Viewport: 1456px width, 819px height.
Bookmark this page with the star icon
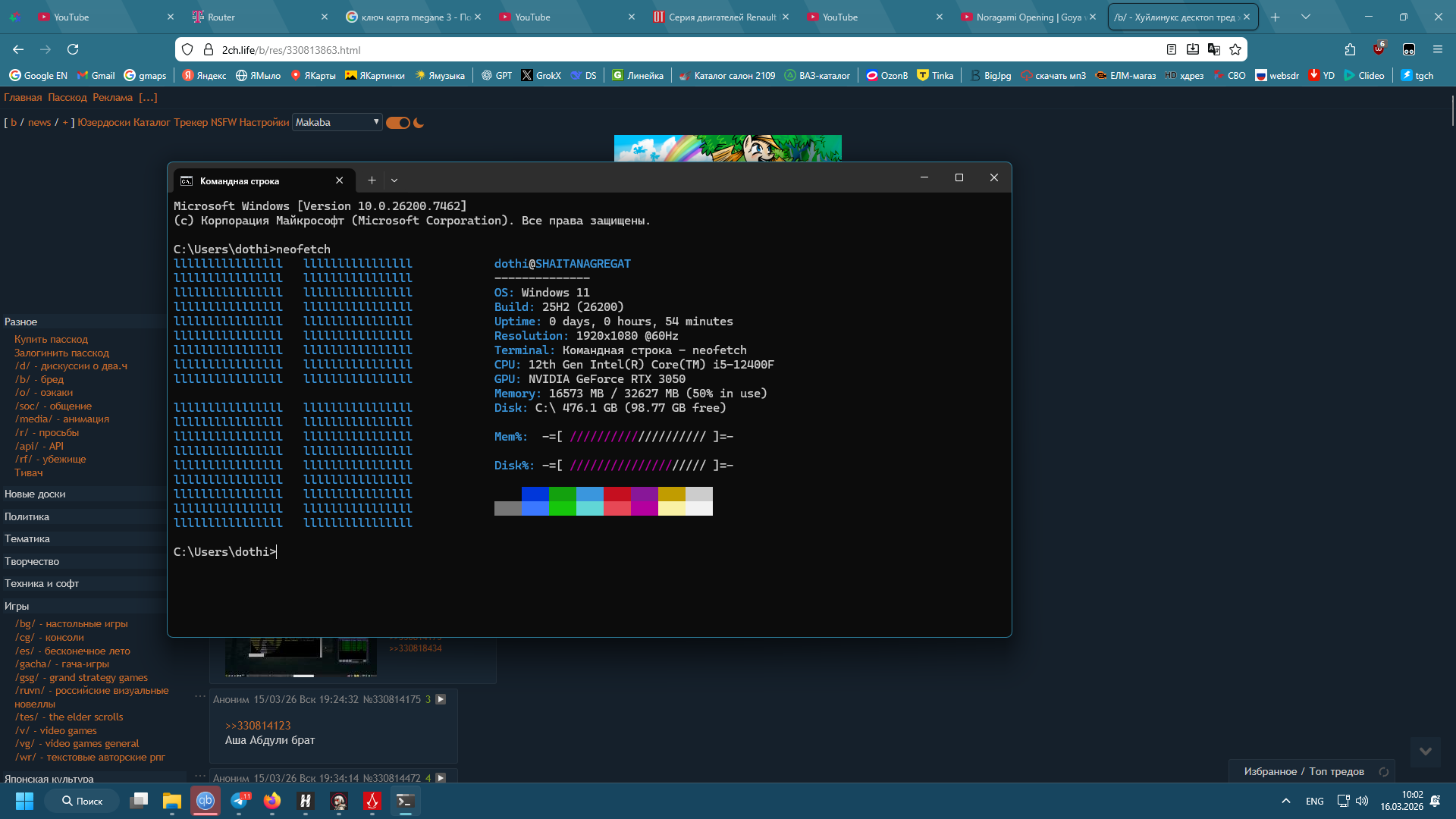[1235, 49]
